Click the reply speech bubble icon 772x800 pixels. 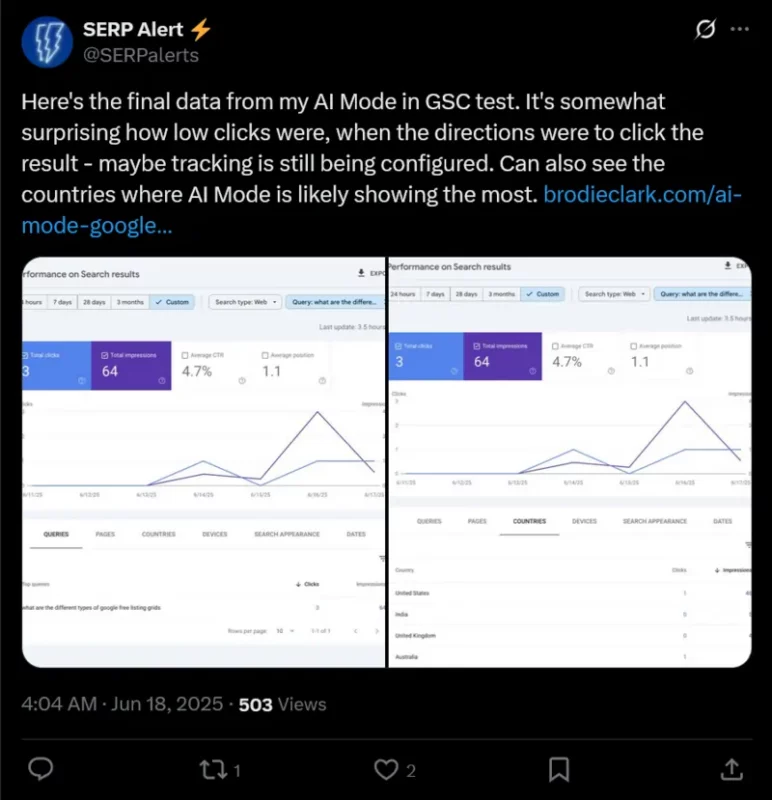pos(41,769)
